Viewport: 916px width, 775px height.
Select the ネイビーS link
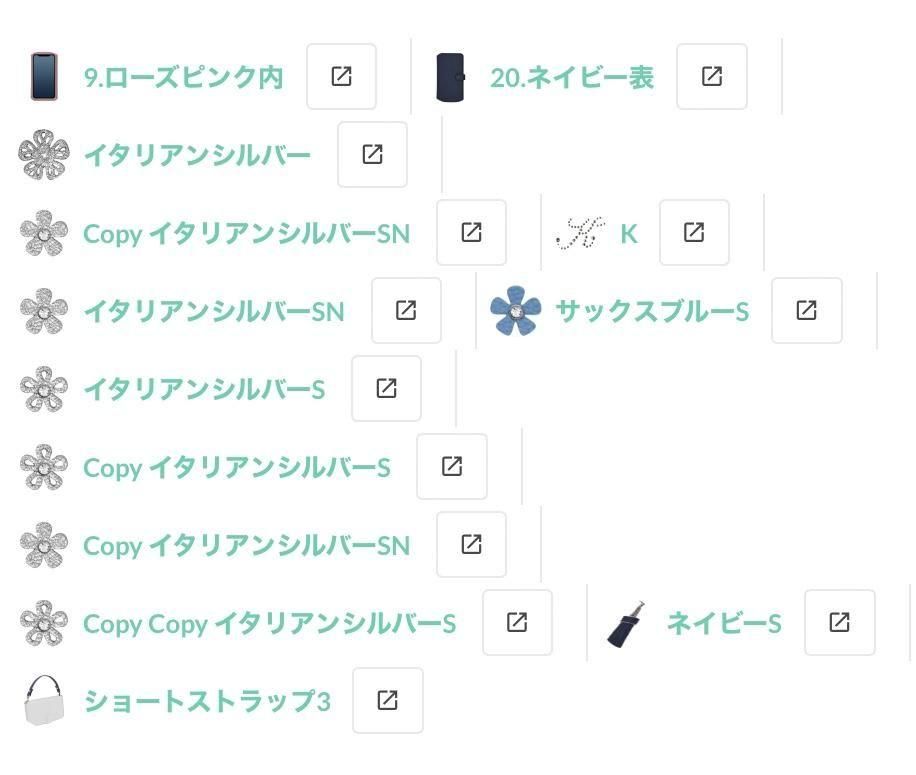click(x=723, y=624)
